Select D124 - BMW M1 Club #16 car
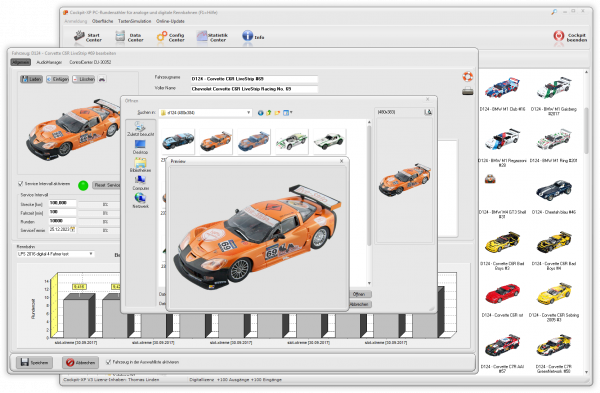The width and height of the screenshot is (600, 393). point(502,94)
